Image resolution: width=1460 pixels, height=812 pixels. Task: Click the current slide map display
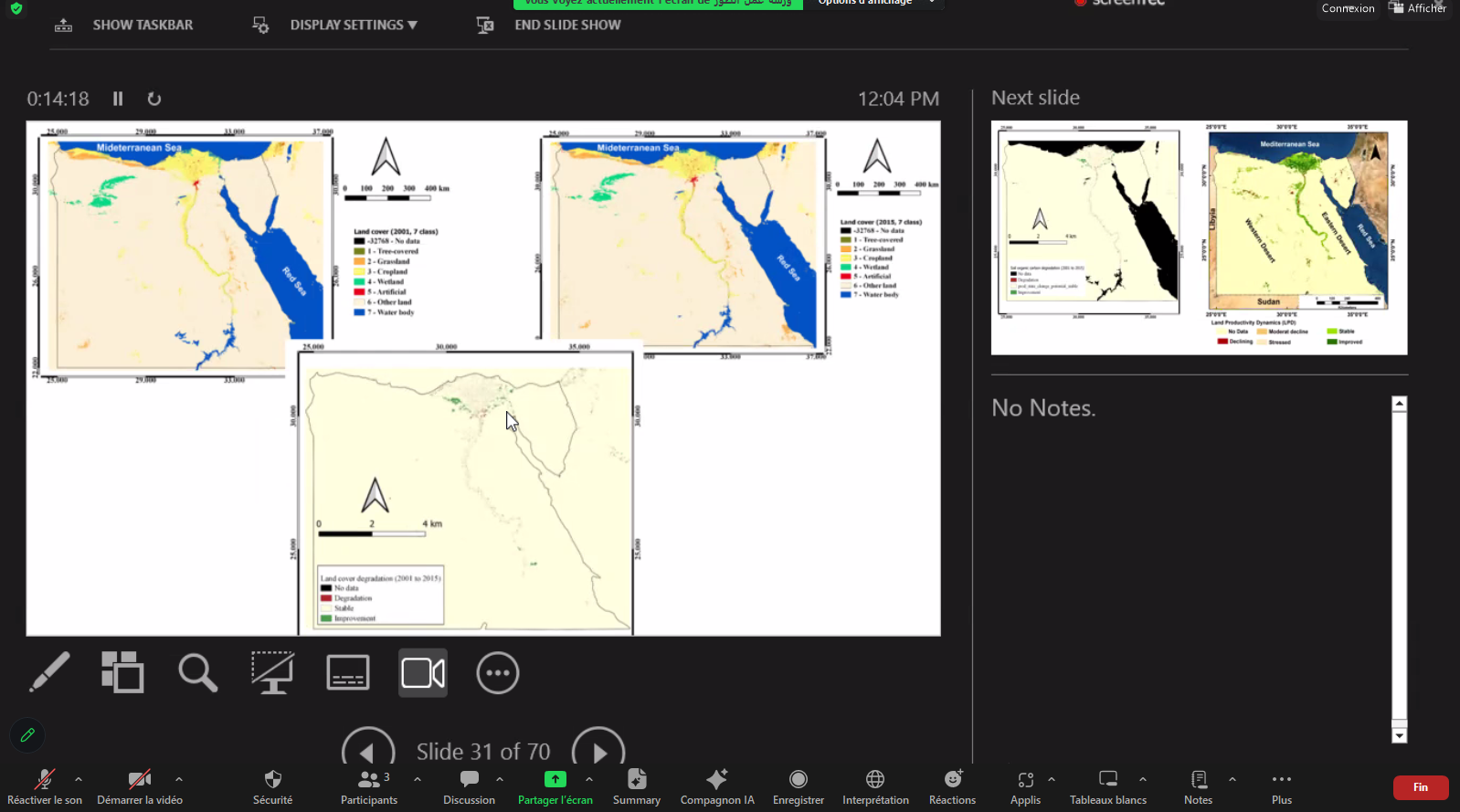point(483,378)
